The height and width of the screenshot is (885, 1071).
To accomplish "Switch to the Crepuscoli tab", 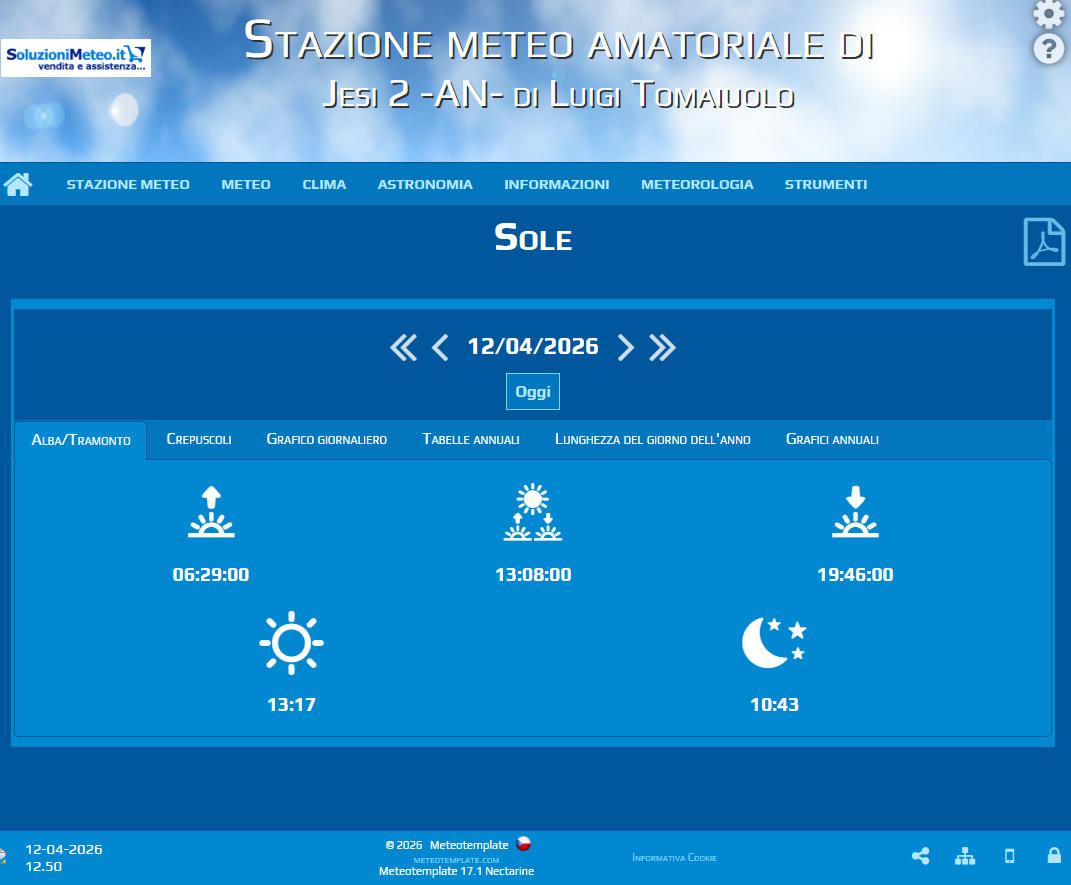I will [199, 440].
